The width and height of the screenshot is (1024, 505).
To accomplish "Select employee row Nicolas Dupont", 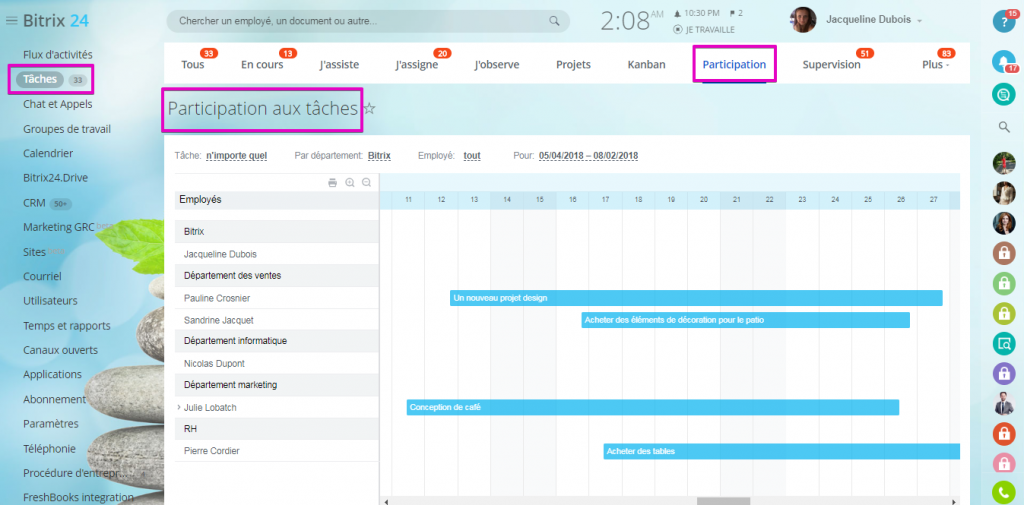I will tap(277, 363).
